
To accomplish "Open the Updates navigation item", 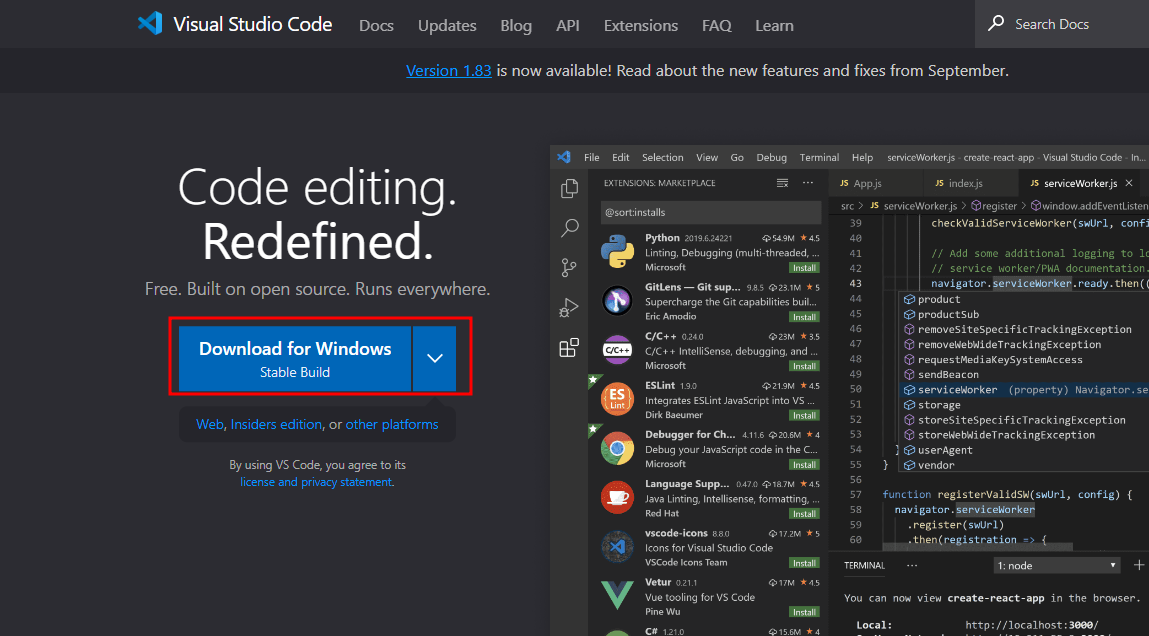I will coord(447,26).
